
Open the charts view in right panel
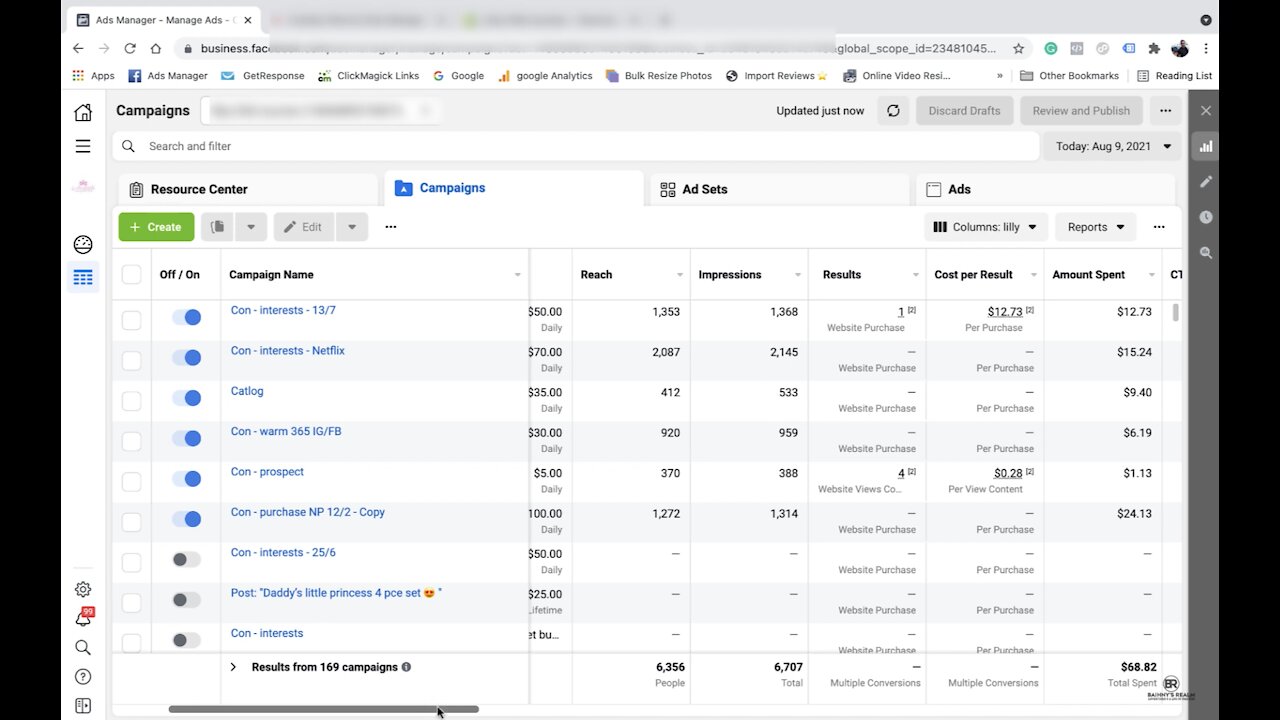(1205, 146)
